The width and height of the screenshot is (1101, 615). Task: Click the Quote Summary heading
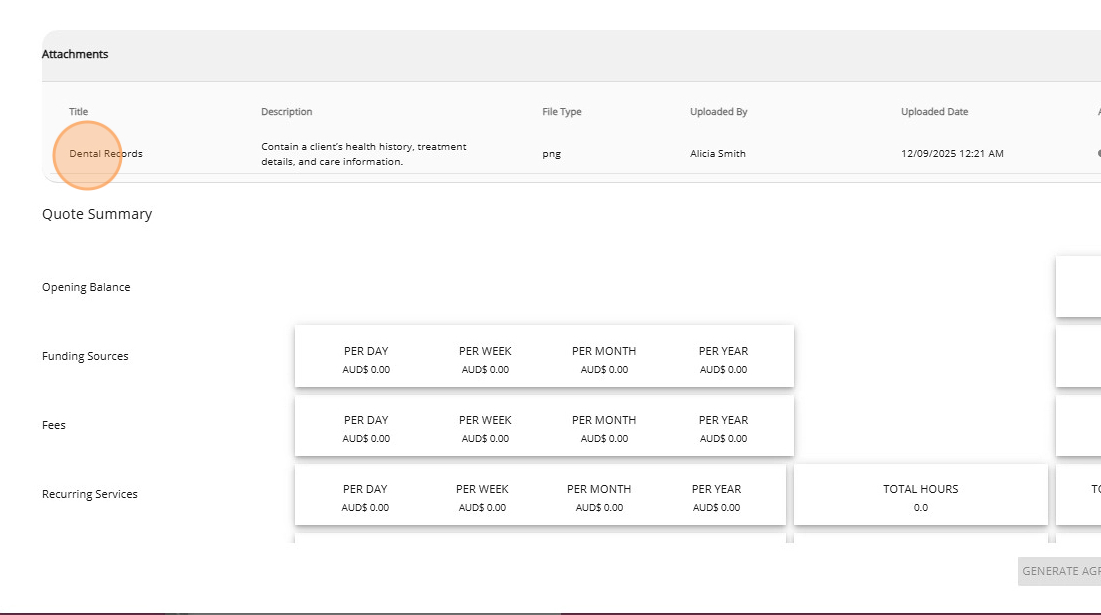click(x=97, y=214)
